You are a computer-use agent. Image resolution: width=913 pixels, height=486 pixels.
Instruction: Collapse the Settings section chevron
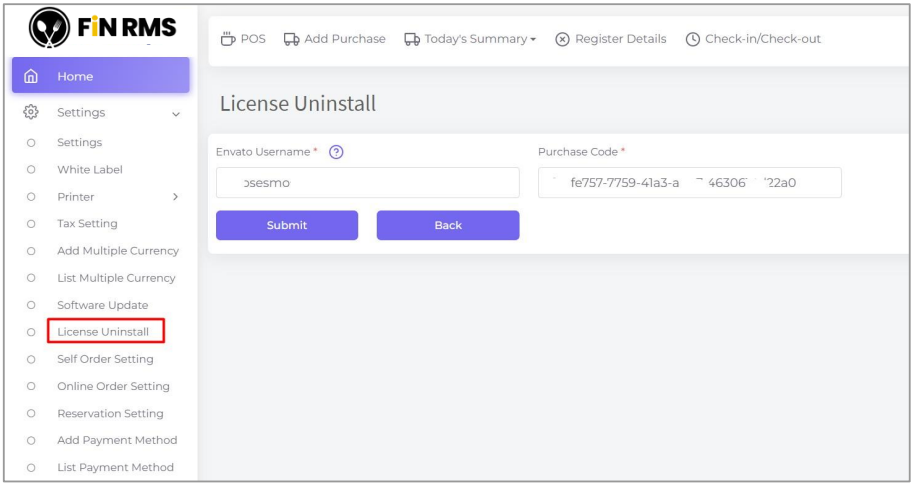point(176,114)
